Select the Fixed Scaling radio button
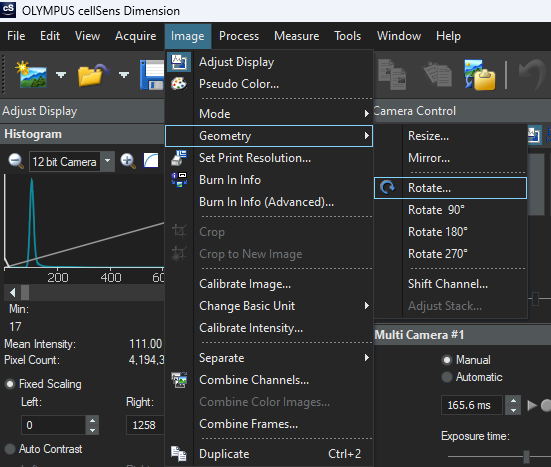Screen dimensions: 551x467 (10, 384)
